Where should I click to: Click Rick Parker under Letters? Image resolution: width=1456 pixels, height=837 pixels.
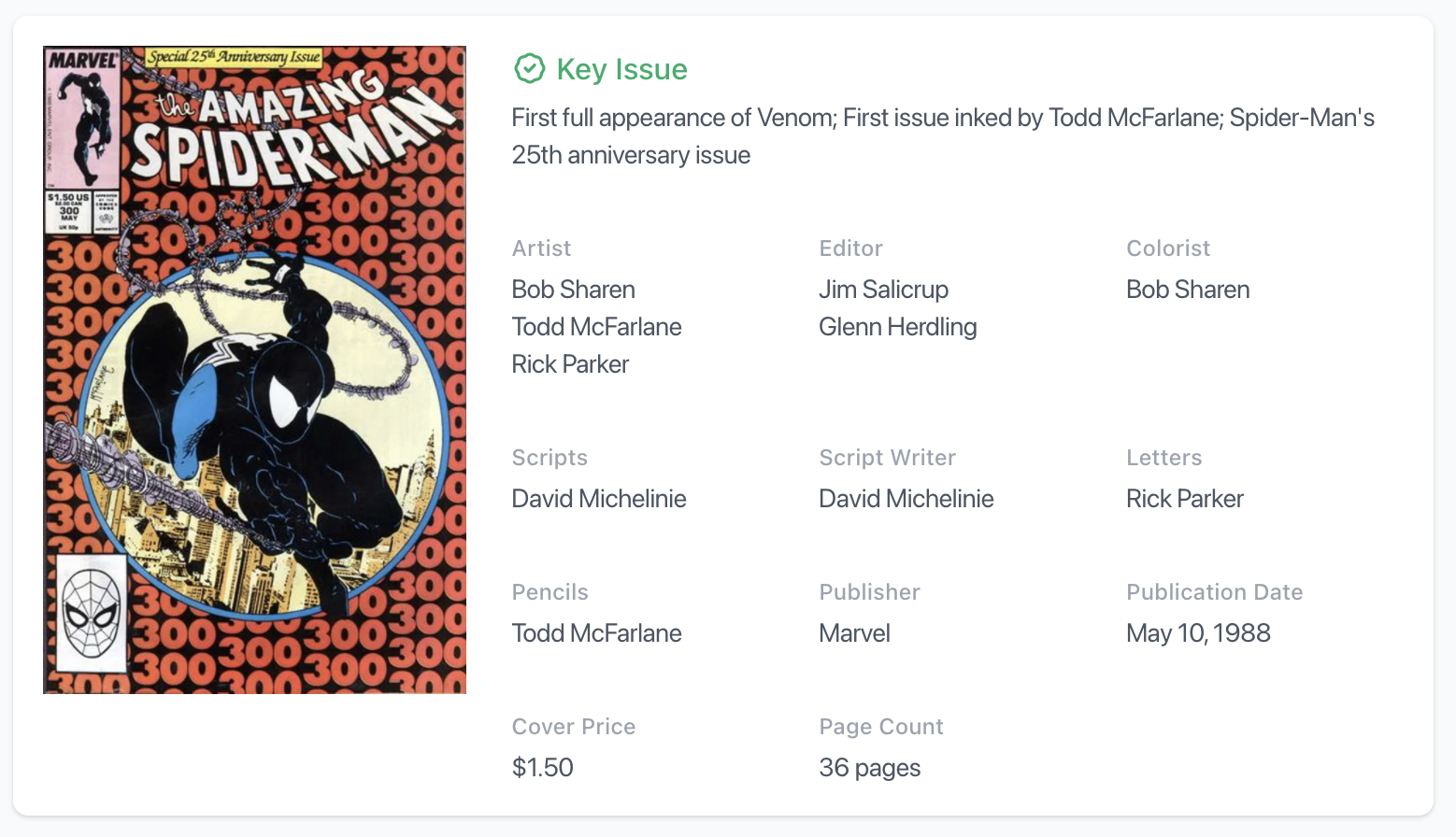point(1185,499)
